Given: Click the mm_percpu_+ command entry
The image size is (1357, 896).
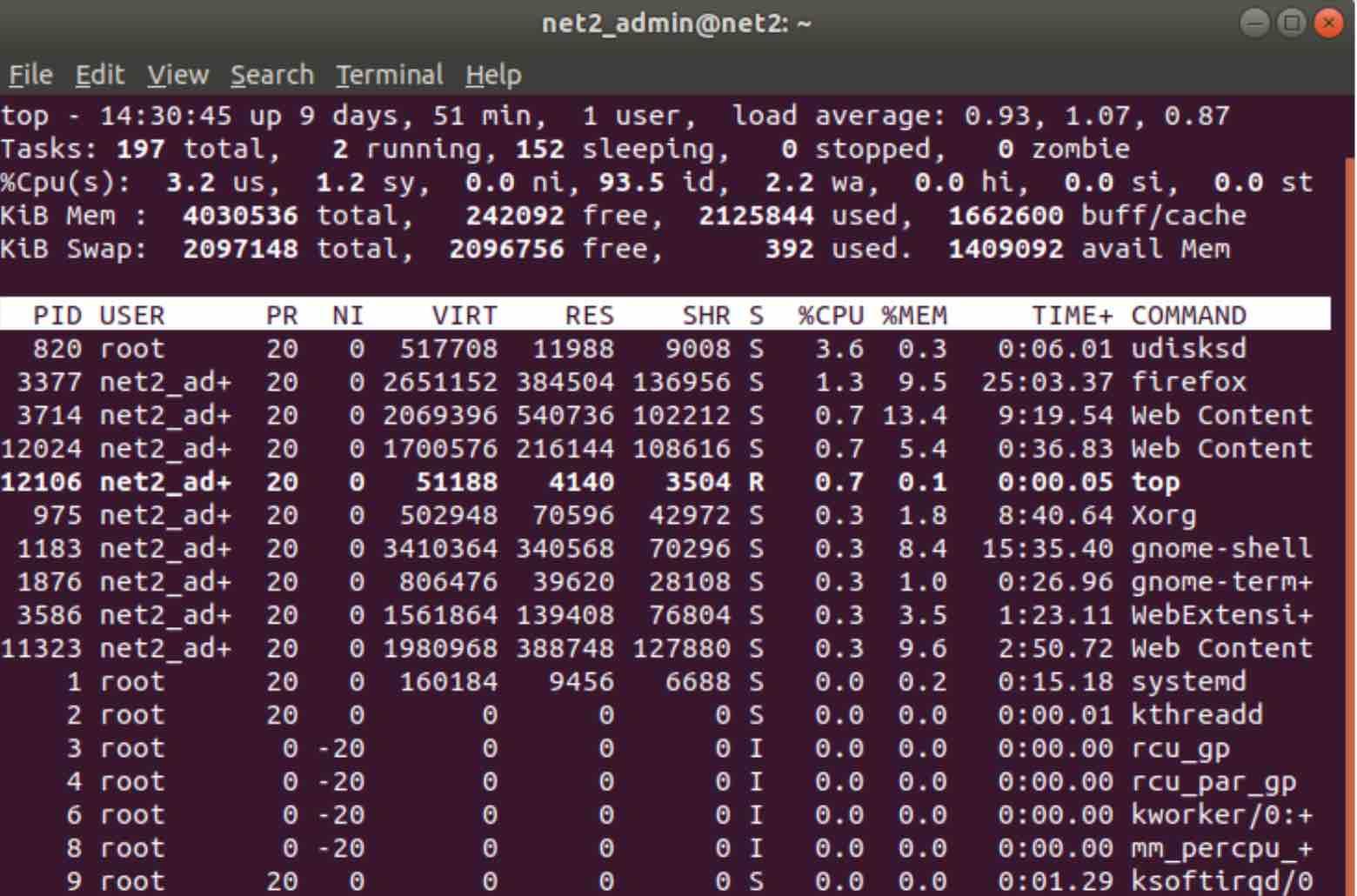Looking at the screenshot, I should point(1221,847).
